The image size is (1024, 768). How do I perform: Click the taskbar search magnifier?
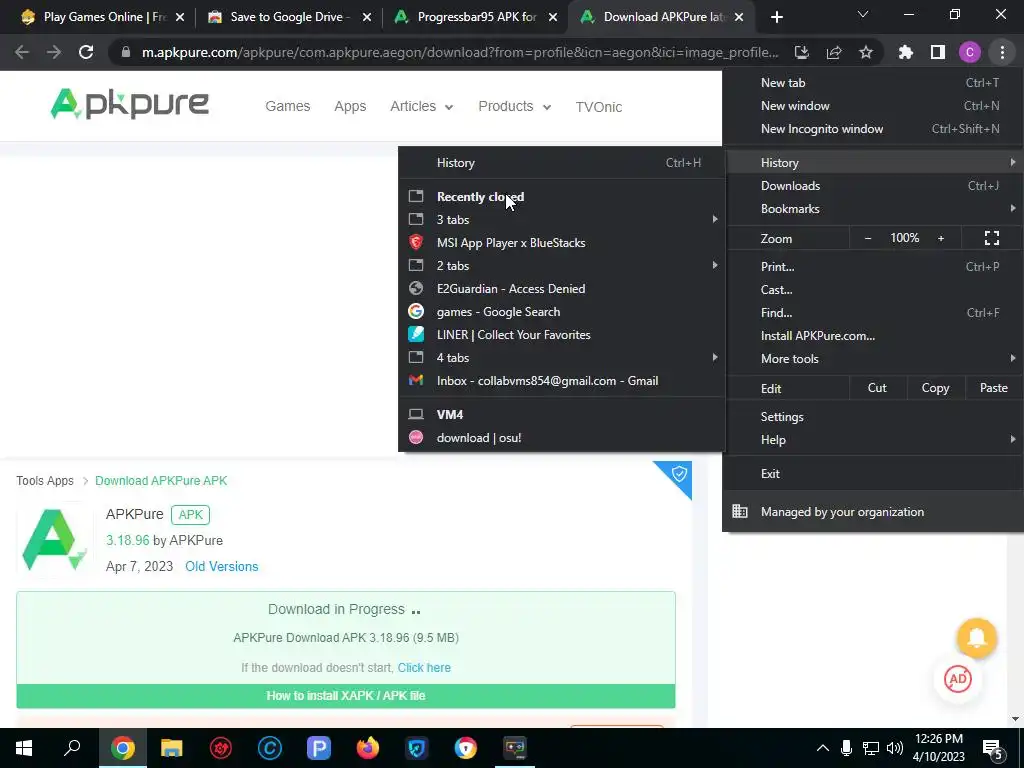click(72, 748)
